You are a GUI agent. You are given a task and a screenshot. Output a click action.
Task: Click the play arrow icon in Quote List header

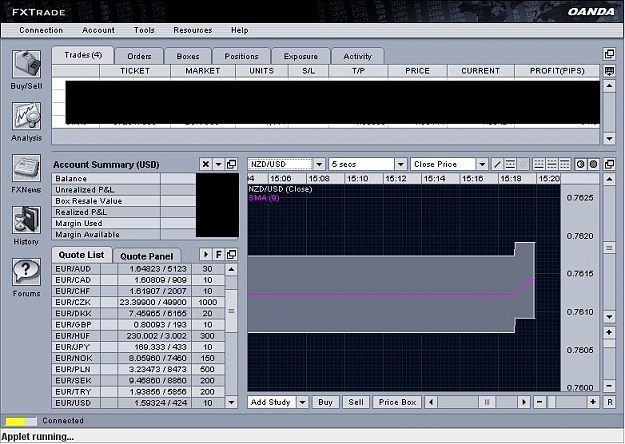tap(206, 254)
